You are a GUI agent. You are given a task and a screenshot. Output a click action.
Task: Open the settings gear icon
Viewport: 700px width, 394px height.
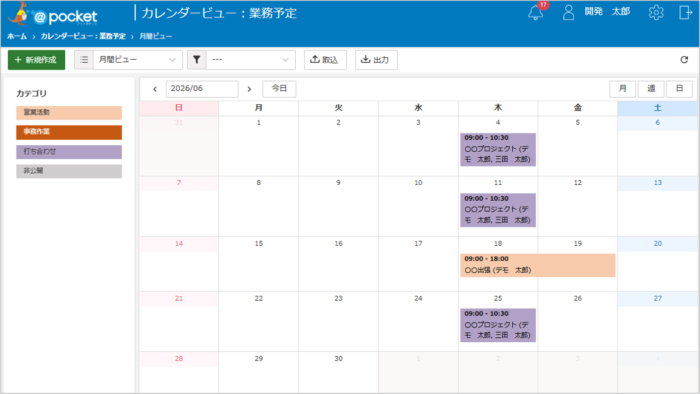tap(656, 12)
